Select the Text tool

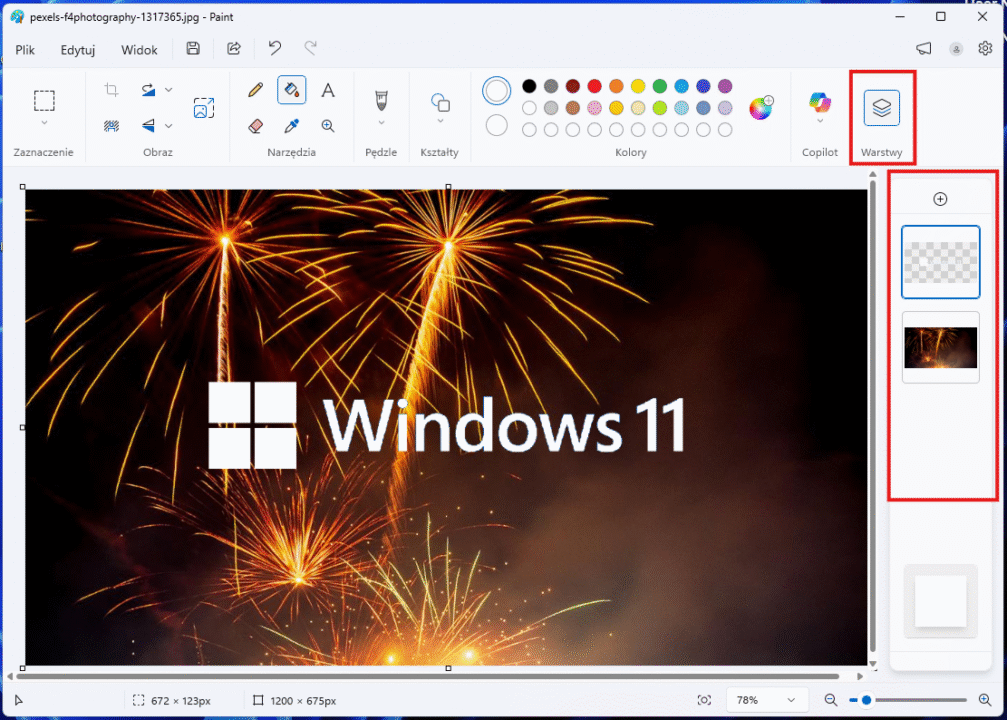327,90
